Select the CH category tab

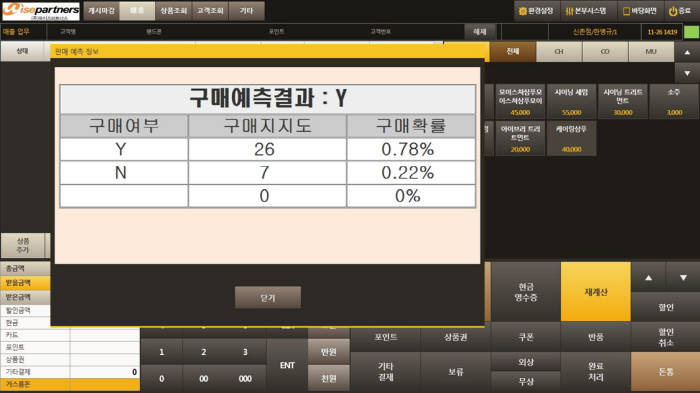coord(559,52)
